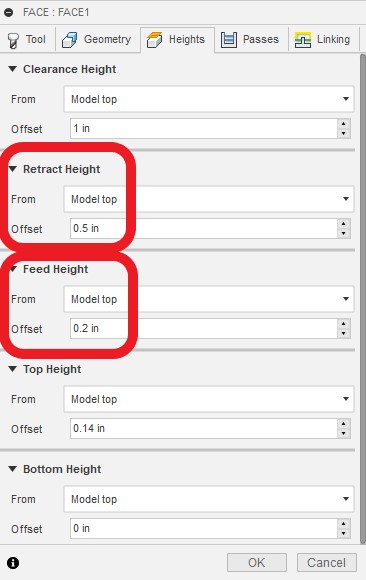This screenshot has height=580, width=366.
Task: Collapse the Retract Height section
Action: click(x=13, y=169)
